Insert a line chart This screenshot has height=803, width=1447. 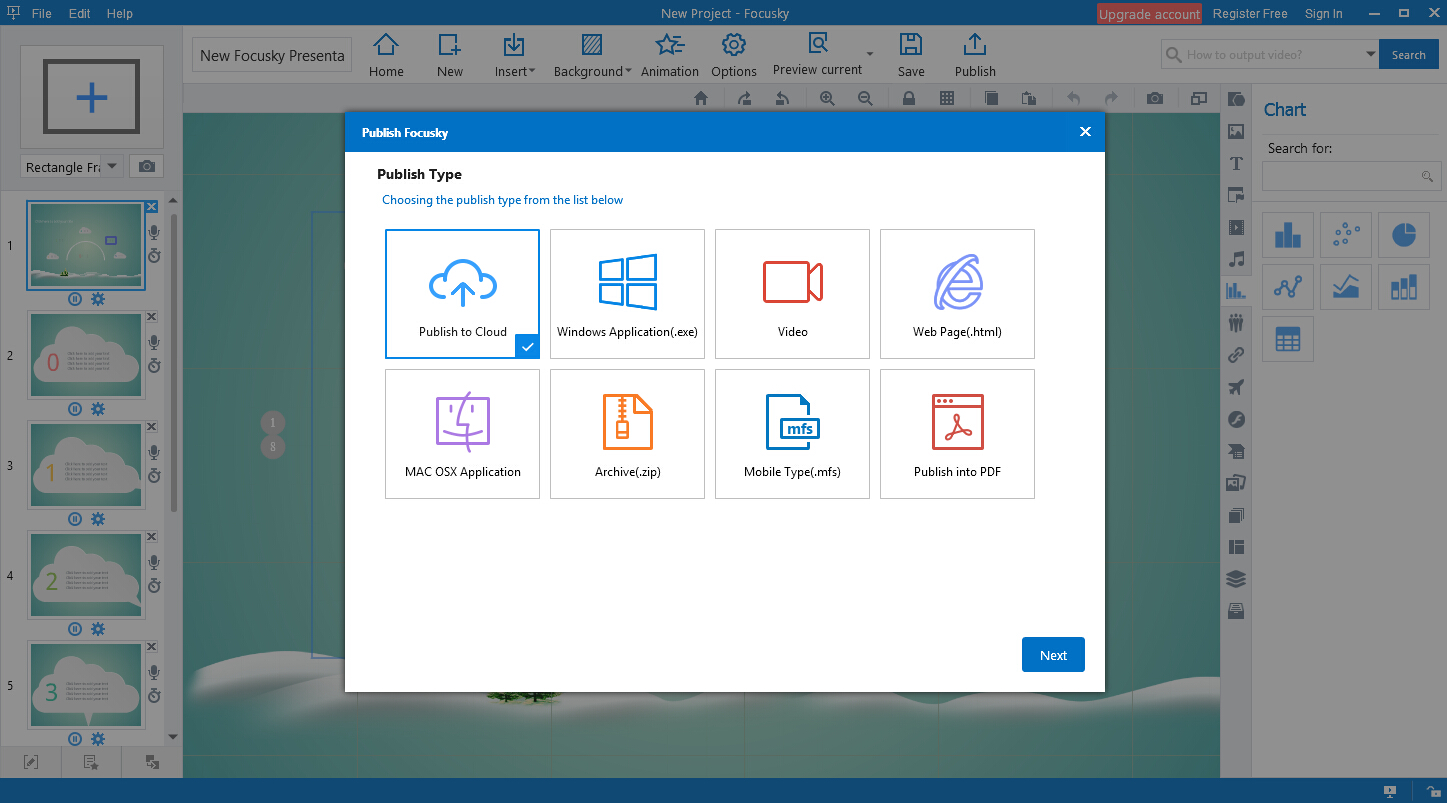pos(1288,288)
